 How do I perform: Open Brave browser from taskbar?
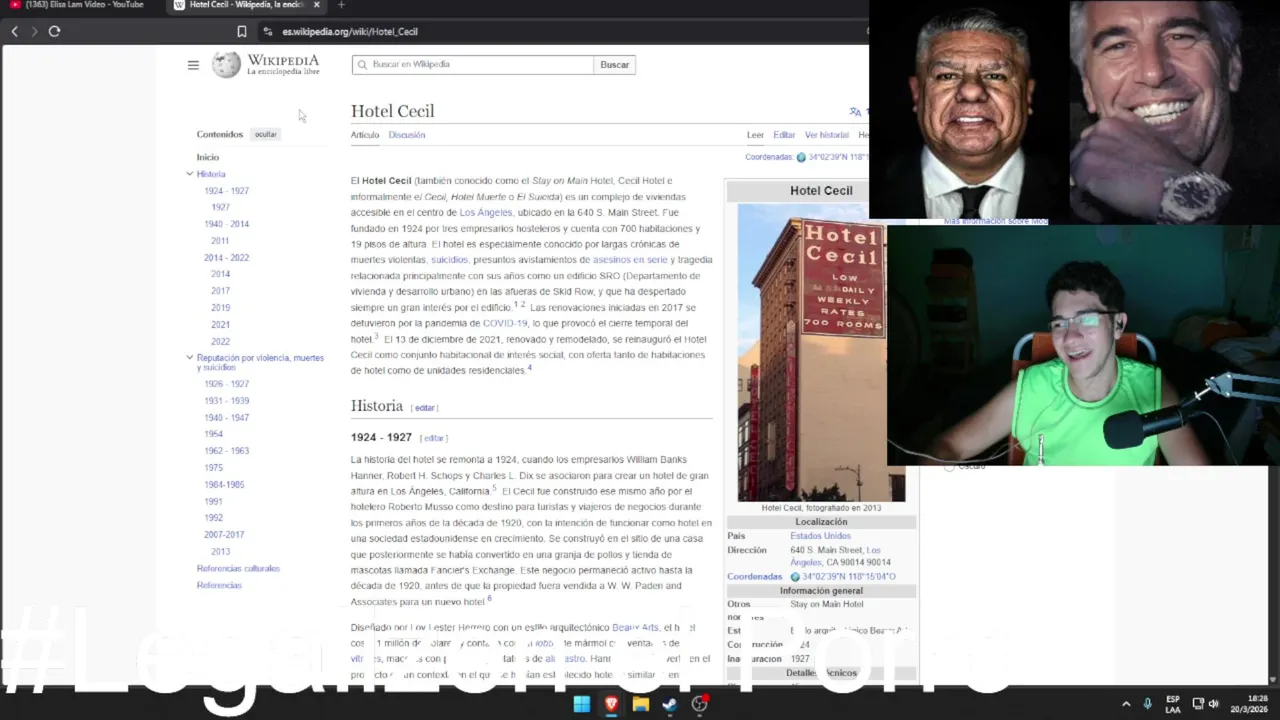tap(611, 704)
